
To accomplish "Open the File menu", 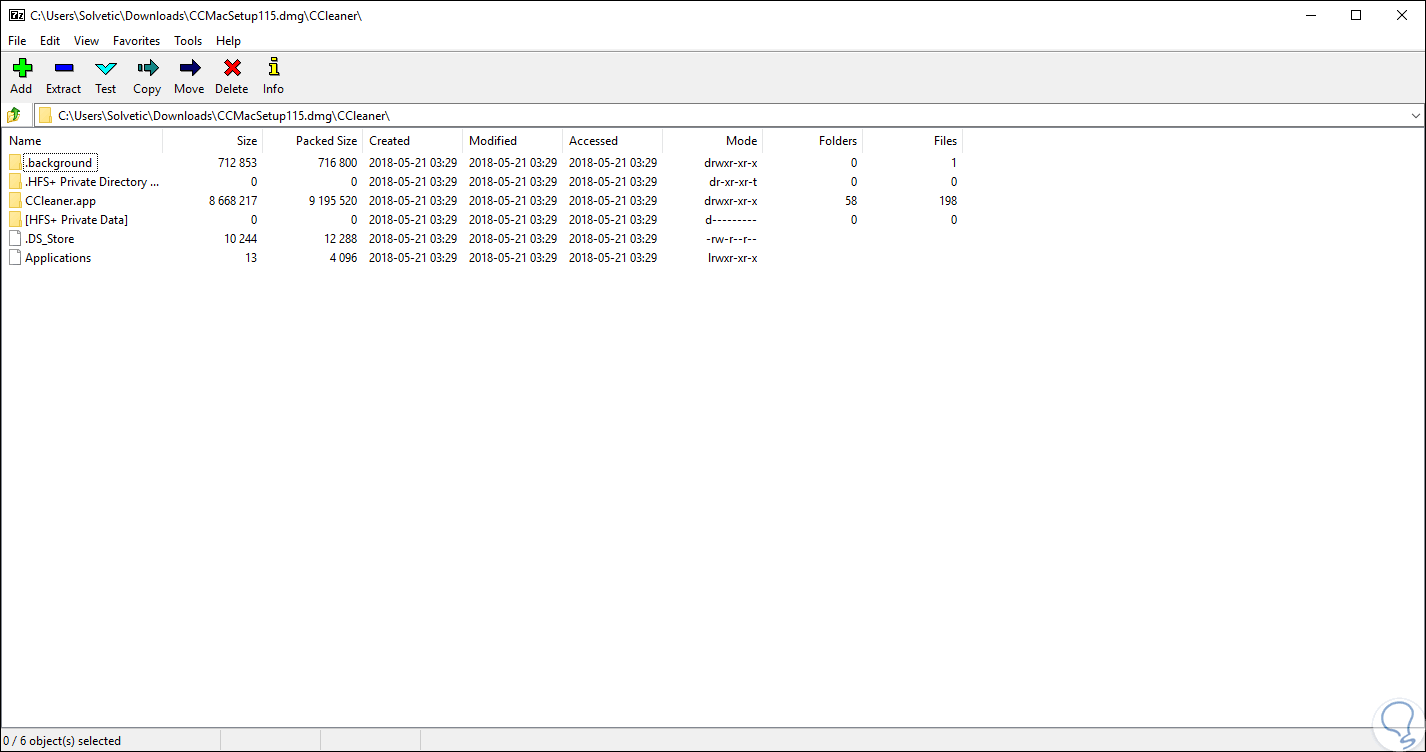I will 17,41.
